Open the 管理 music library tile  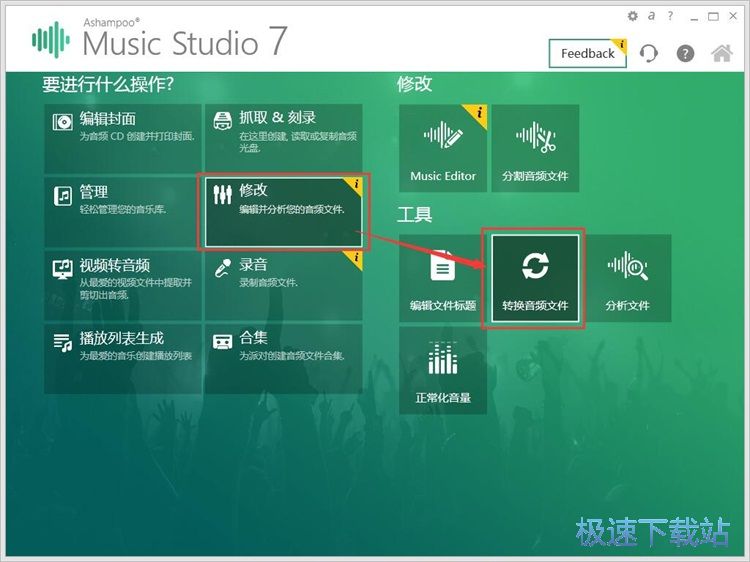[x=122, y=212]
